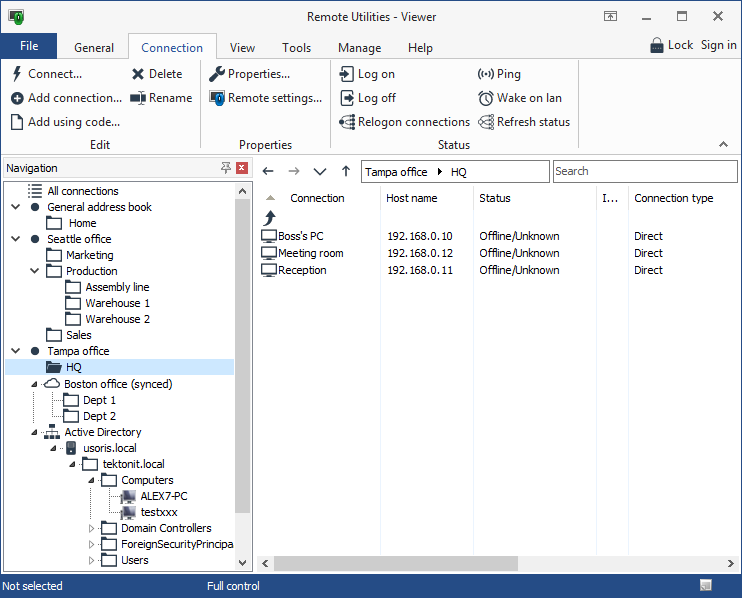
Task: Go forward with the right arrow
Action: coord(294,171)
